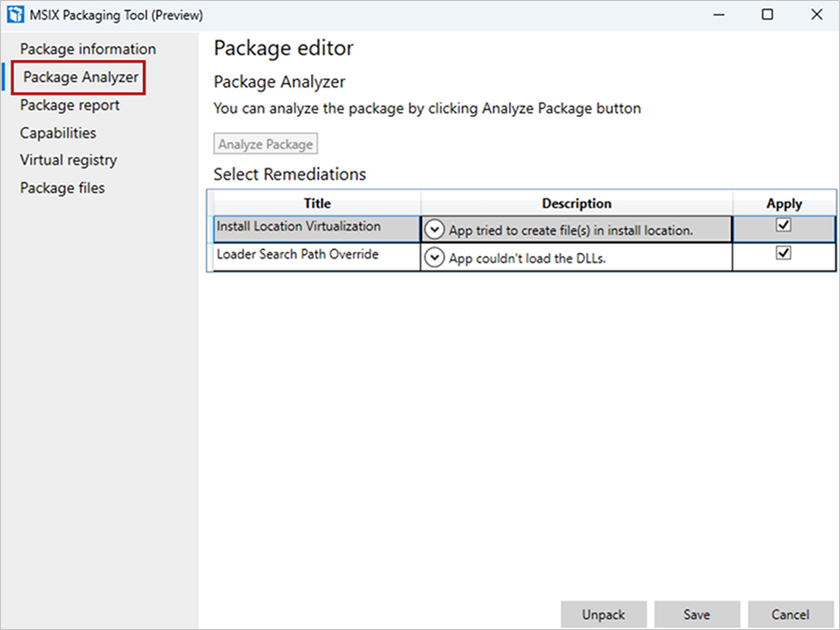This screenshot has height=630, width=840.
Task: Uncheck Apply for Install Location Virtualization
Action: 783,225
